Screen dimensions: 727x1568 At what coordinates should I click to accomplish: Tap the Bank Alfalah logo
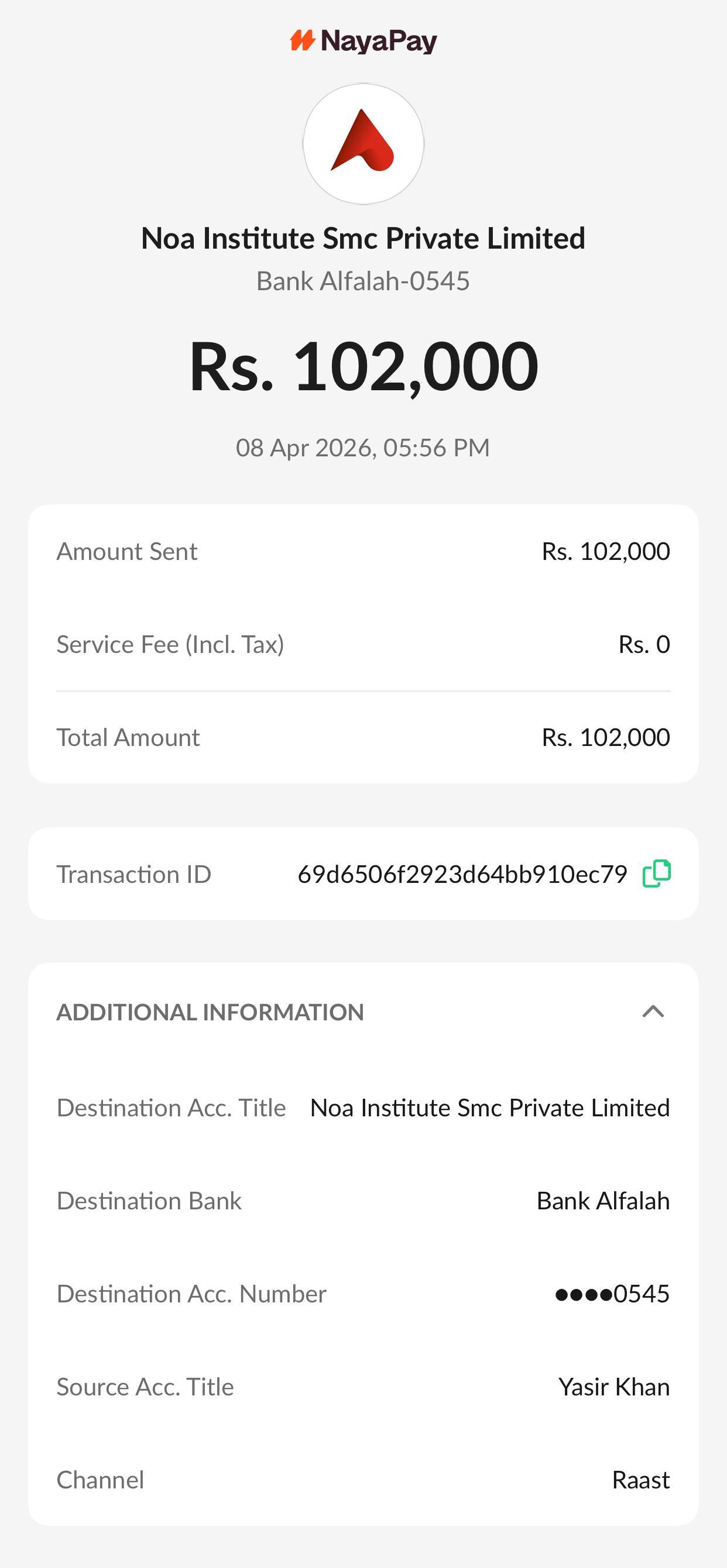364,144
